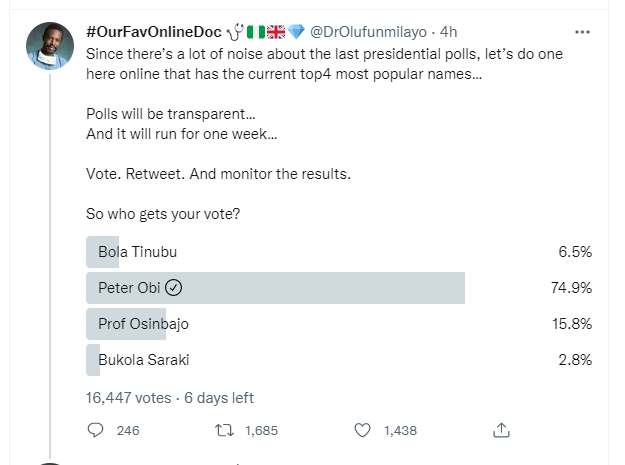This screenshot has width=625, height=465.
Task: Click the share upload icon
Action: tap(502, 430)
